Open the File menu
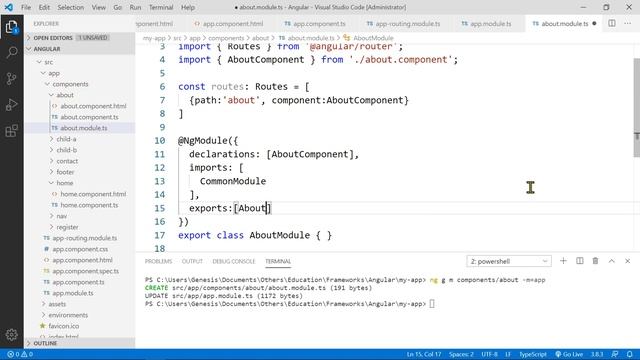Image resolution: width=640 pixels, height=360 pixels. (26, 7)
